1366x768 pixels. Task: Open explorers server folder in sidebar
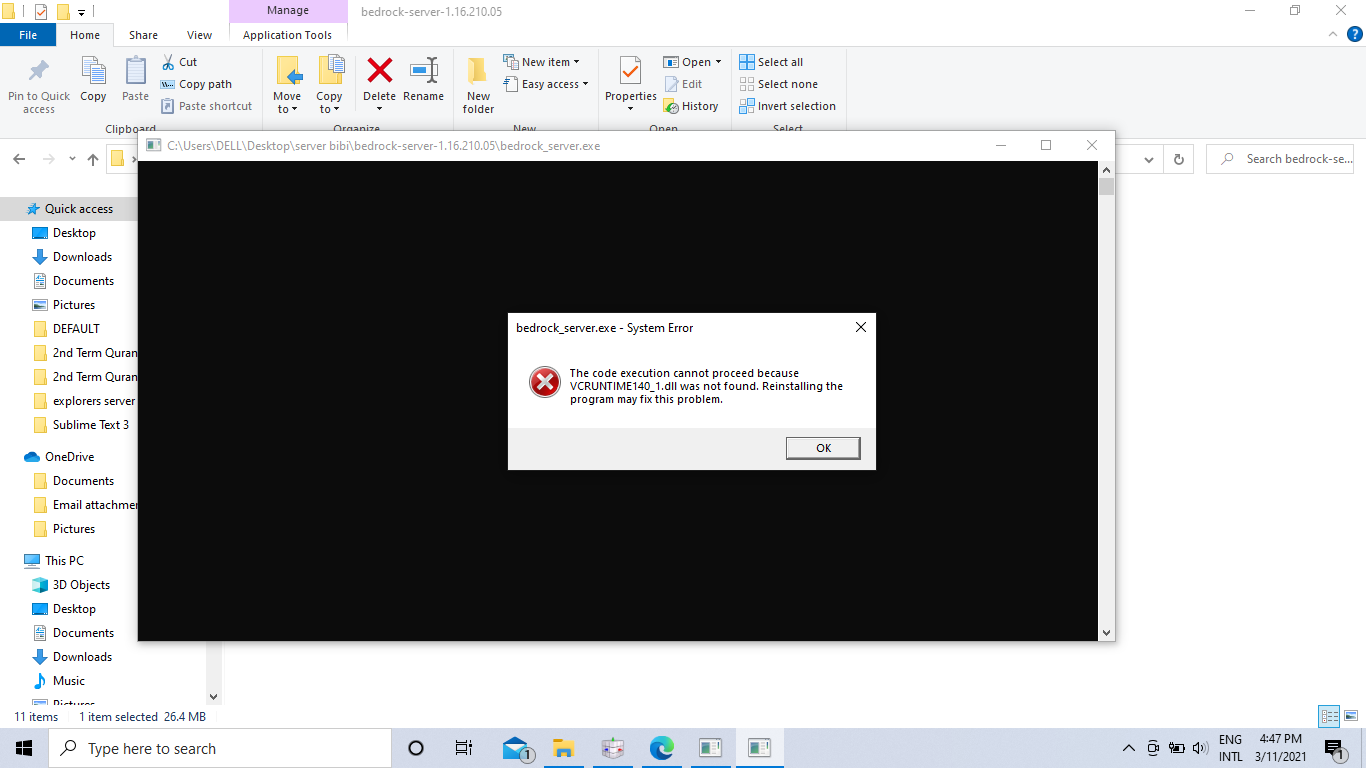tap(94, 401)
